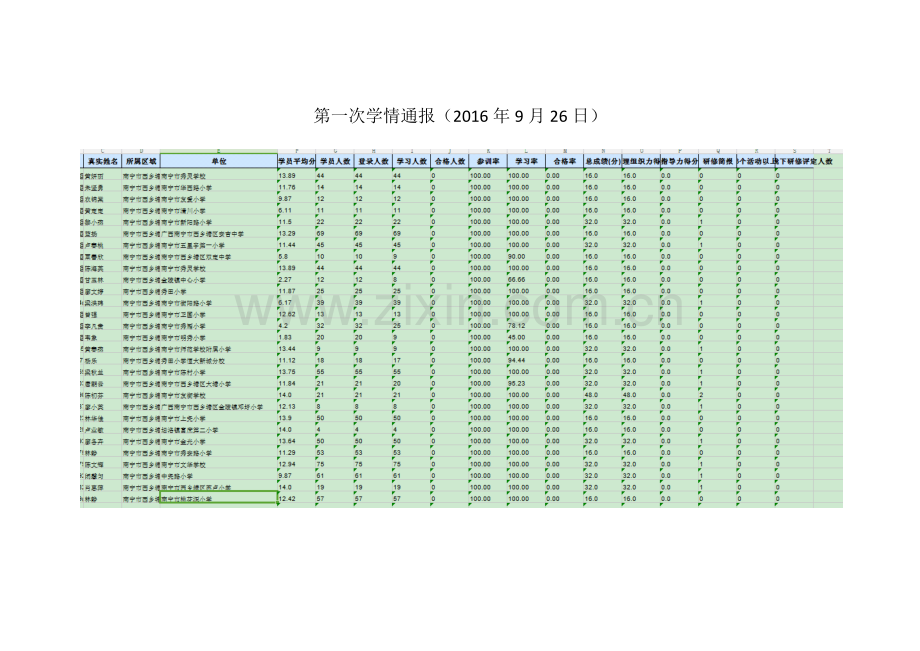Select the average score cell 13.64
Viewport: 920px width, 651px height.
[x=296, y=442]
